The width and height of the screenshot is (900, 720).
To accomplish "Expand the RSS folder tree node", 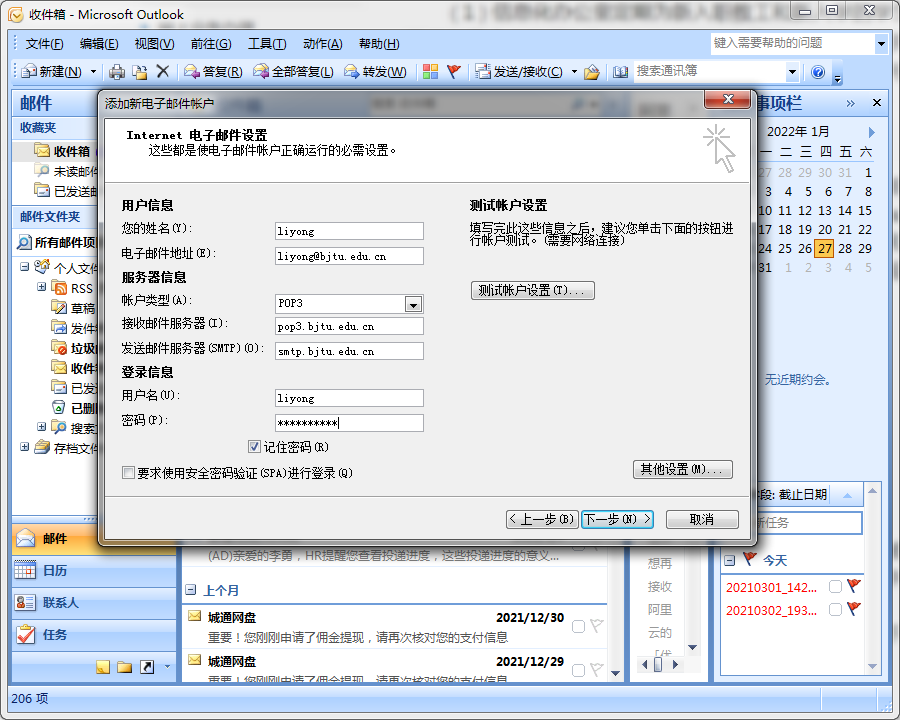I will pyautogui.click(x=41, y=287).
